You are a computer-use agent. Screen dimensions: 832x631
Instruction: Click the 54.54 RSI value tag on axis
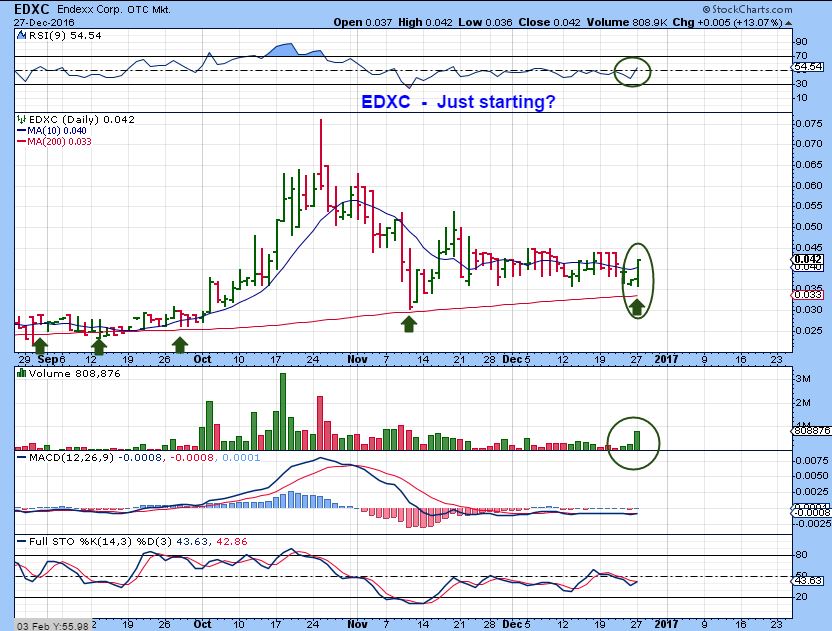coord(810,67)
